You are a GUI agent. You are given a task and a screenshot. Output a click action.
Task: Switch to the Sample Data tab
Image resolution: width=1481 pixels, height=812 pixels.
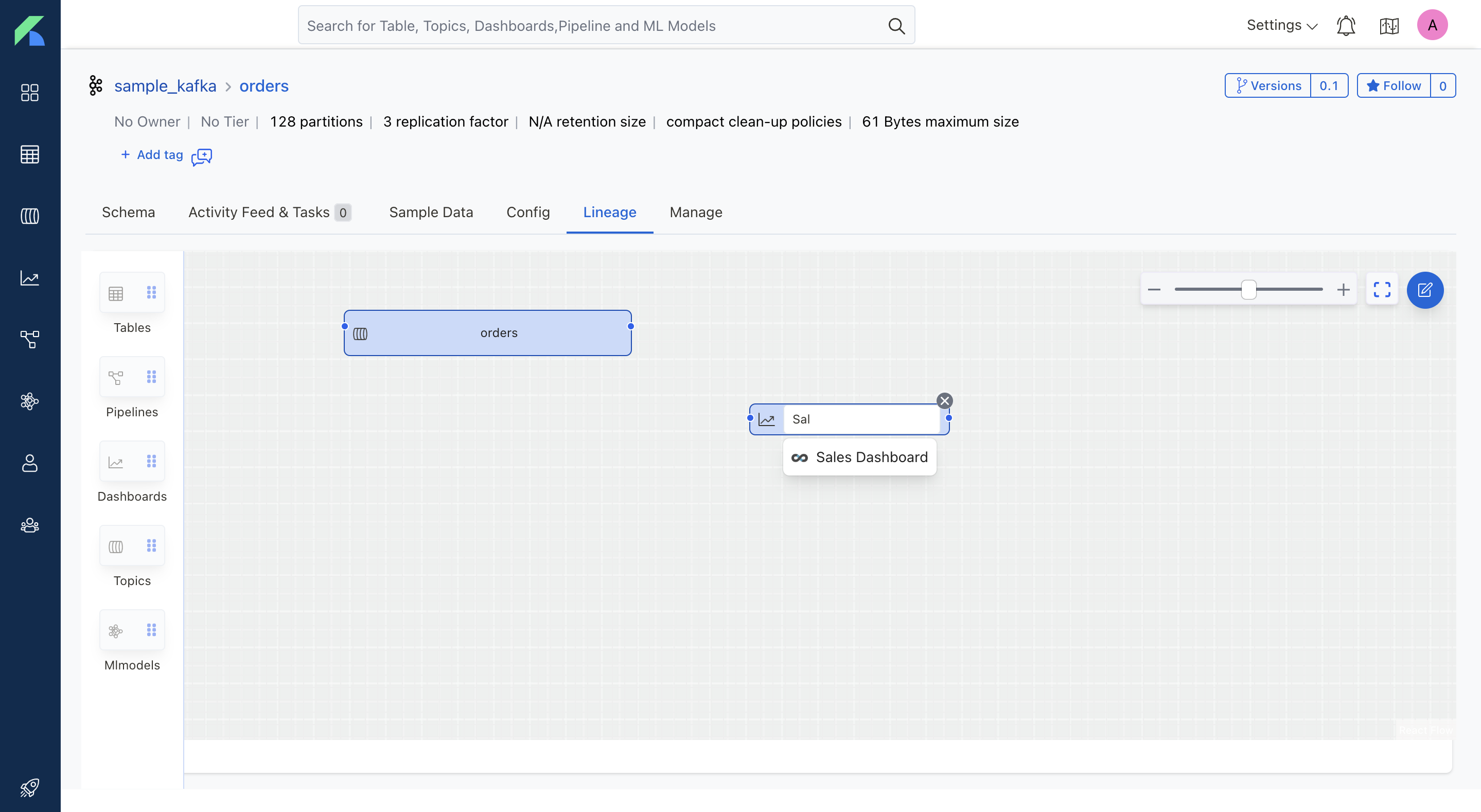point(431,212)
